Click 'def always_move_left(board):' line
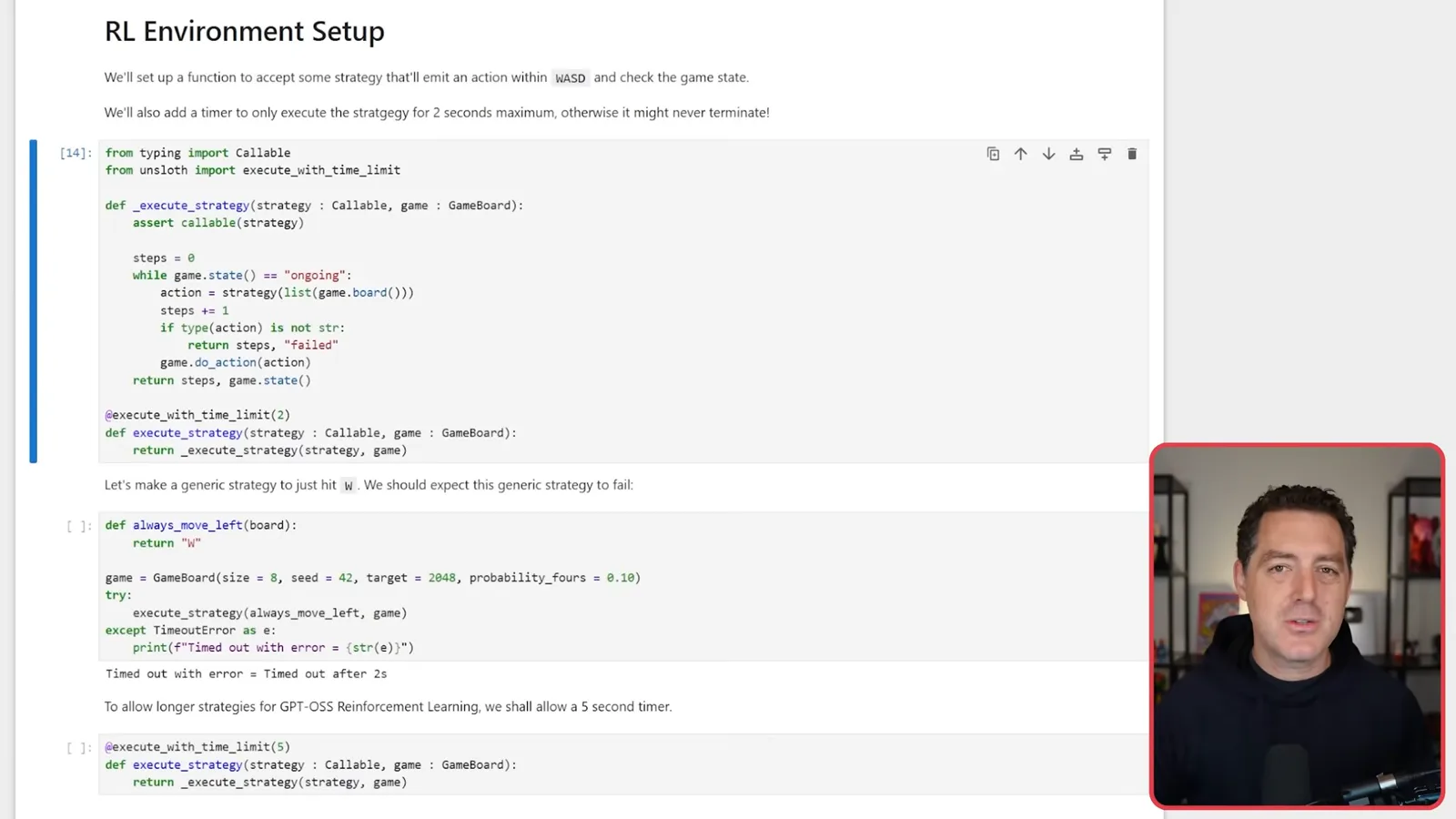The width and height of the screenshot is (1456, 819). tap(201, 525)
